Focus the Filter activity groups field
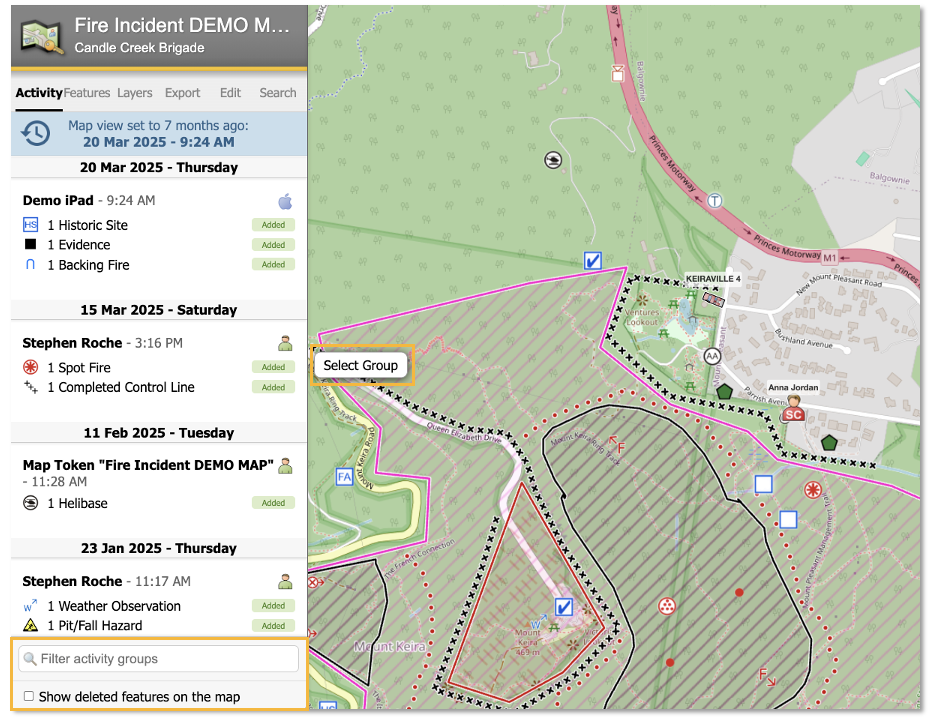 pos(160,659)
